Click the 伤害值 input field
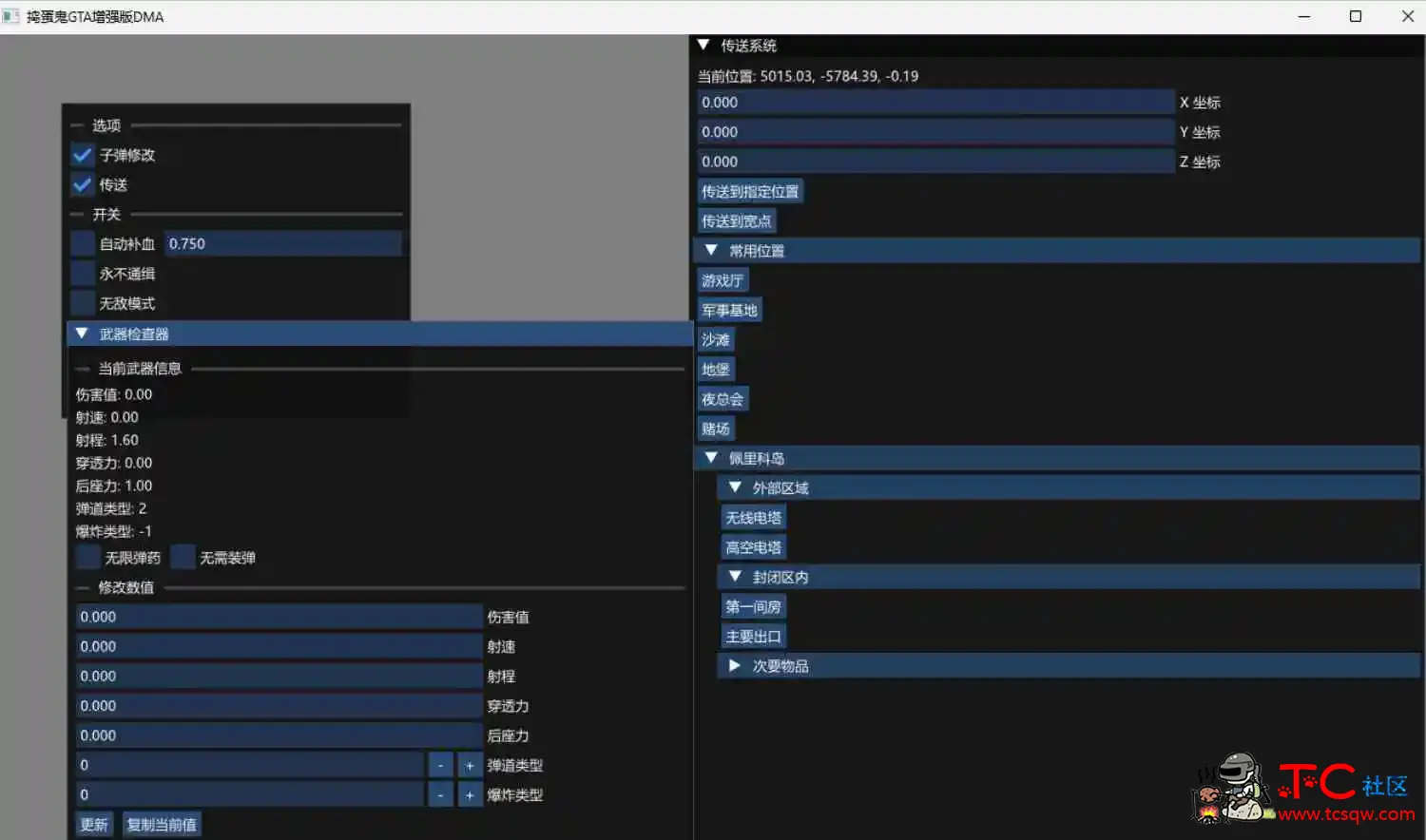The image size is (1426, 840). point(279,617)
